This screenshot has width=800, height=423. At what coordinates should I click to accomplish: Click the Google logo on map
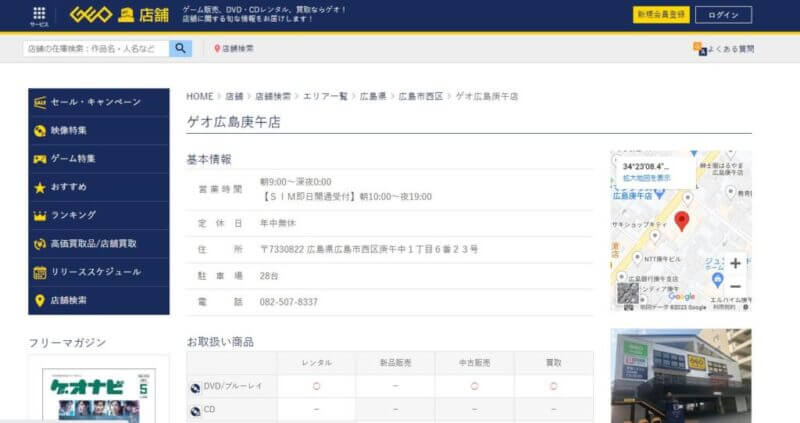[x=682, y=296]
